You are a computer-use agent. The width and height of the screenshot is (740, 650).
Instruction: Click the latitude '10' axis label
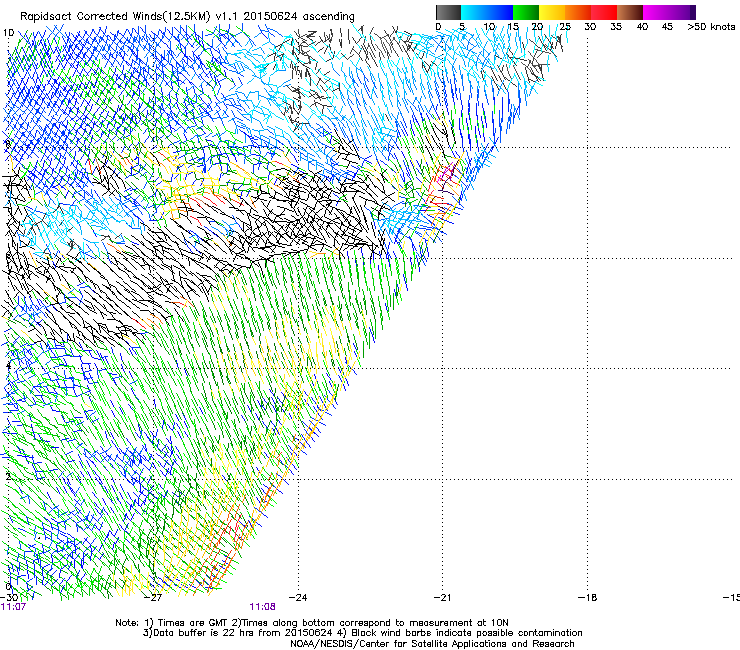coord(8,33)
